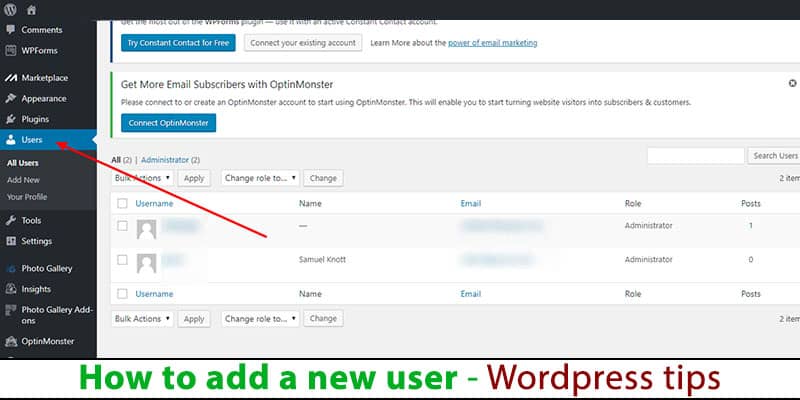Click the Tools wrench icon

[x=11, y=220]
